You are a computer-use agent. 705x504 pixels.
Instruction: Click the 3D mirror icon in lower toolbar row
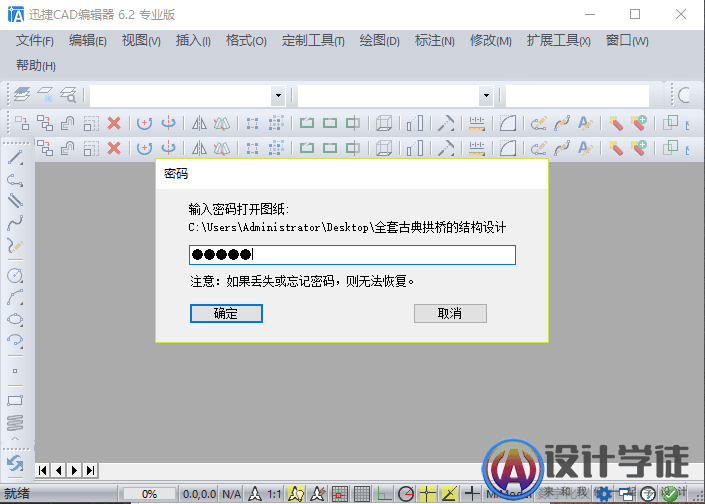coord(222,148)
